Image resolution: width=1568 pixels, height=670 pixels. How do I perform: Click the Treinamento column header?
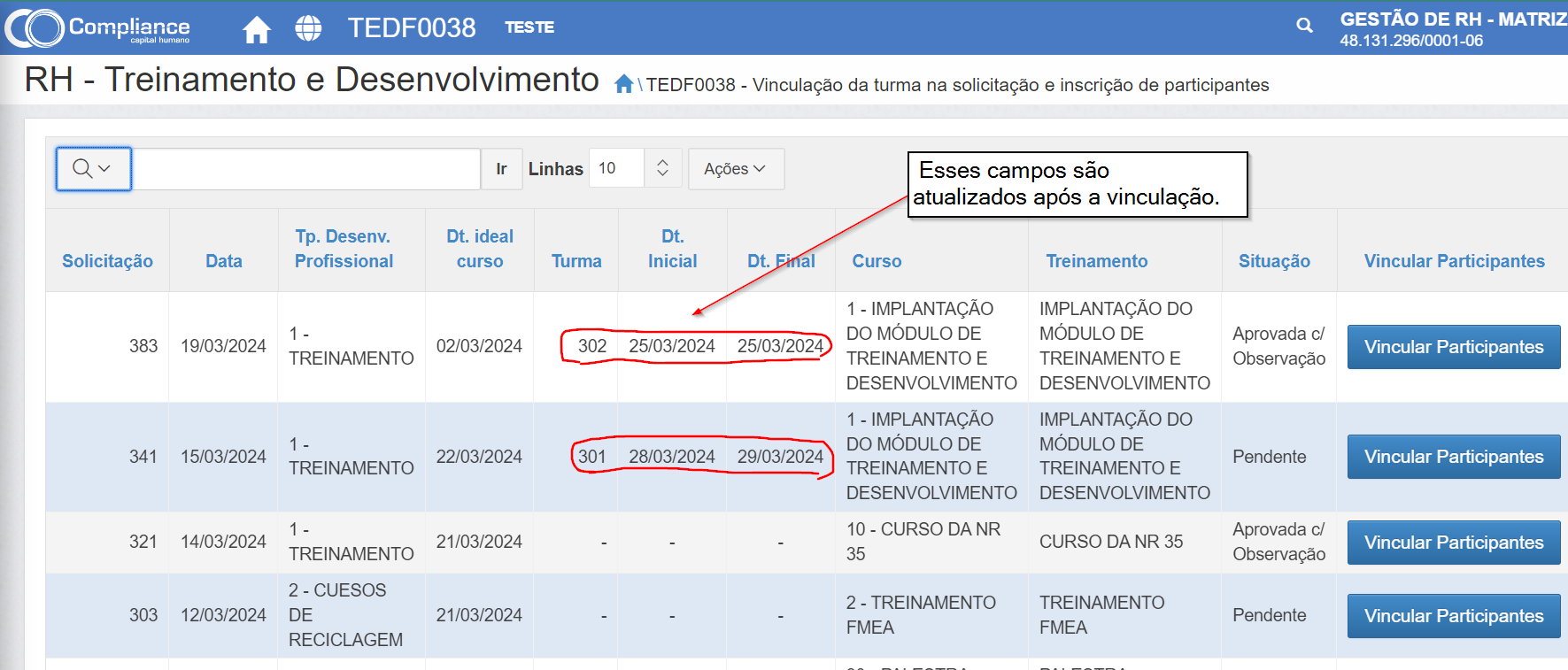pyautogui.click(x=1096, y=261)
